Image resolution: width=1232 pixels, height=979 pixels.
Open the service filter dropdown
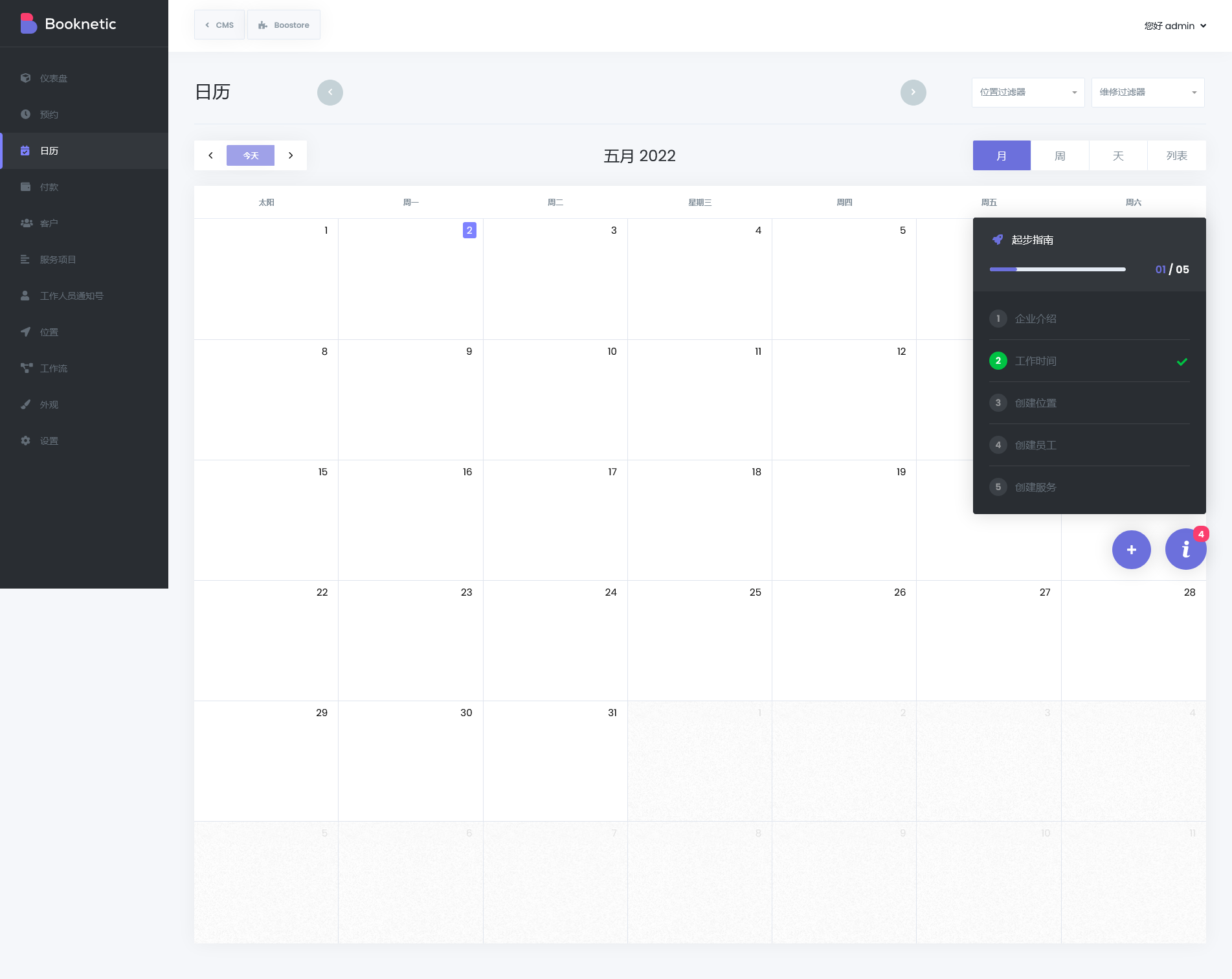point(1147,93)
